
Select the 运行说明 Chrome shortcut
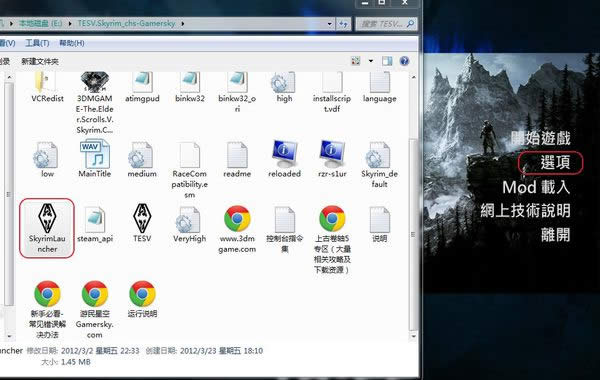[x=142, y=299]
